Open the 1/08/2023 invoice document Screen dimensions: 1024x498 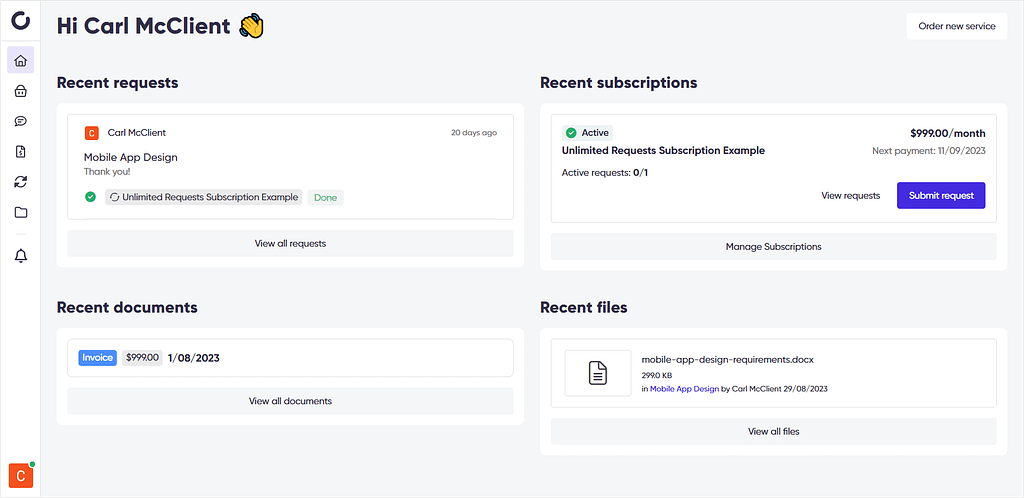[x=194, y=358]
